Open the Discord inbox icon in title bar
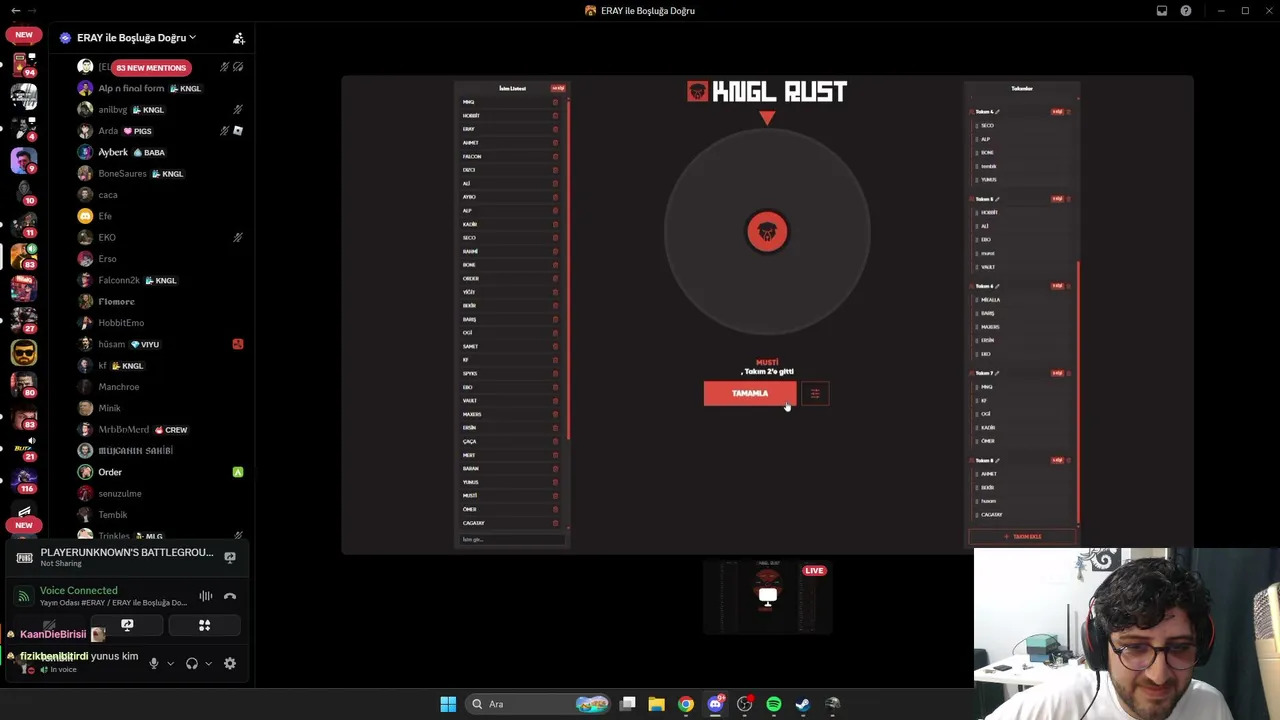This screenshot has width=1280, height=720. point(1162,11)
